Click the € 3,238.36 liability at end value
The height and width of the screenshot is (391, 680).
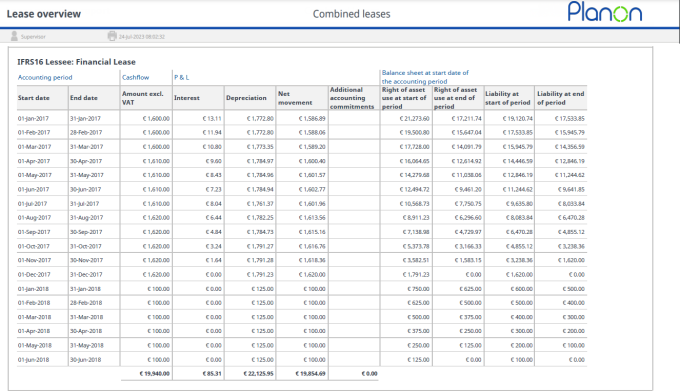(571, 246)
